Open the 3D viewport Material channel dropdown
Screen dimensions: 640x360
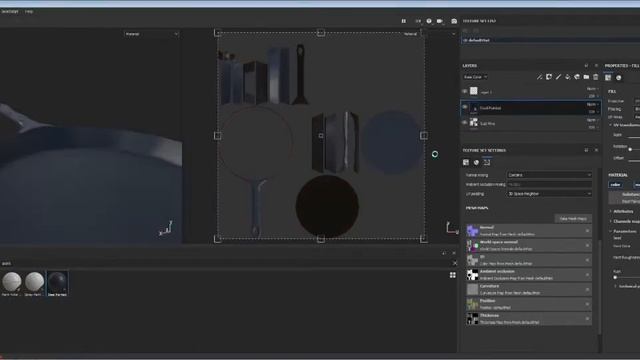pyautogui.click(x=151, y=34)
